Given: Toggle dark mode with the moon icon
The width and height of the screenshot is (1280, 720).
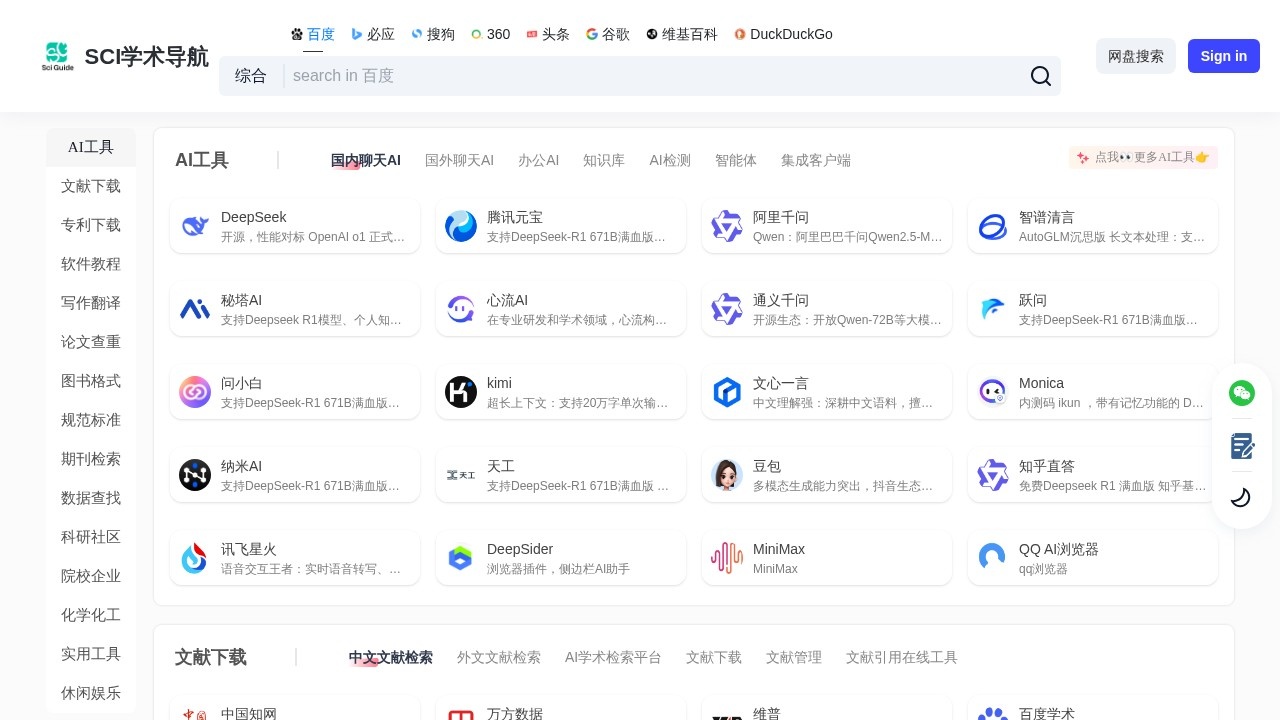Looking at the screenshot, I should (x=1241, y=497).
